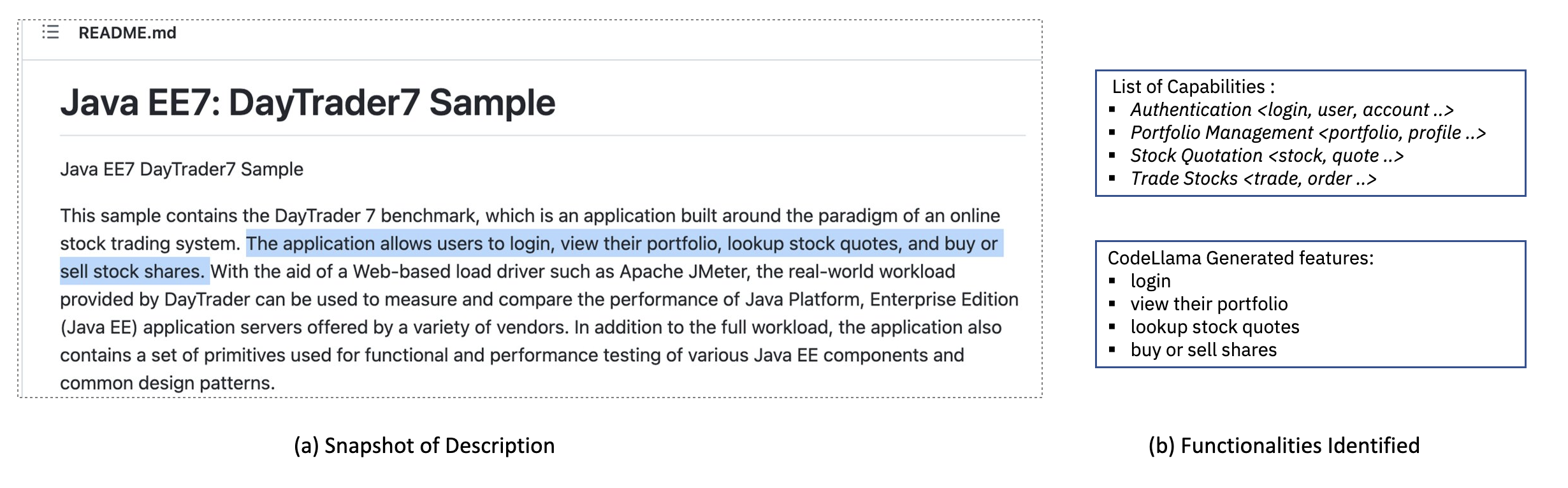Select the Portfolio Management capability item

click(x=1307, y=133)
